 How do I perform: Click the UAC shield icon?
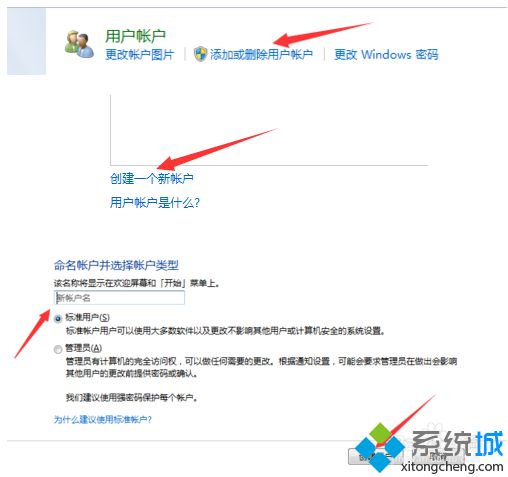point(200,54)
